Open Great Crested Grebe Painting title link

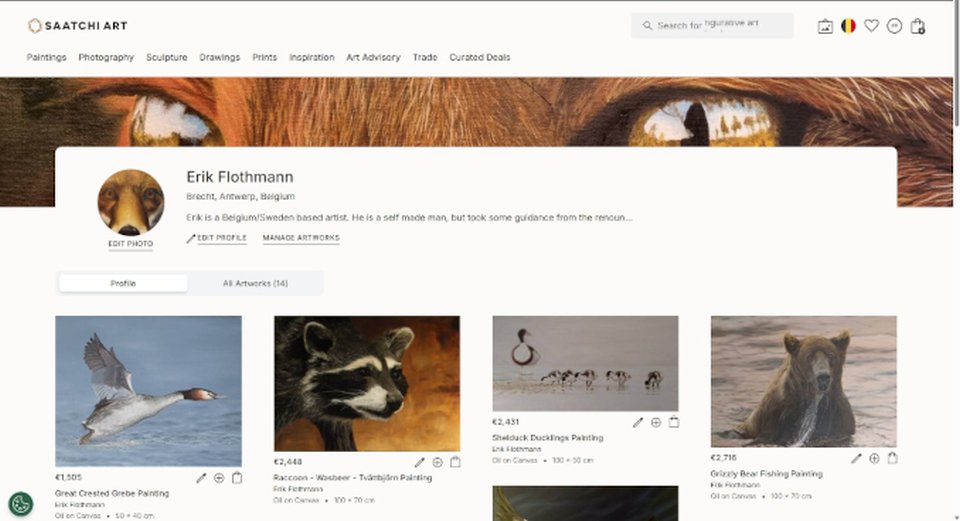pyautogui.click(x=112, y=493)
